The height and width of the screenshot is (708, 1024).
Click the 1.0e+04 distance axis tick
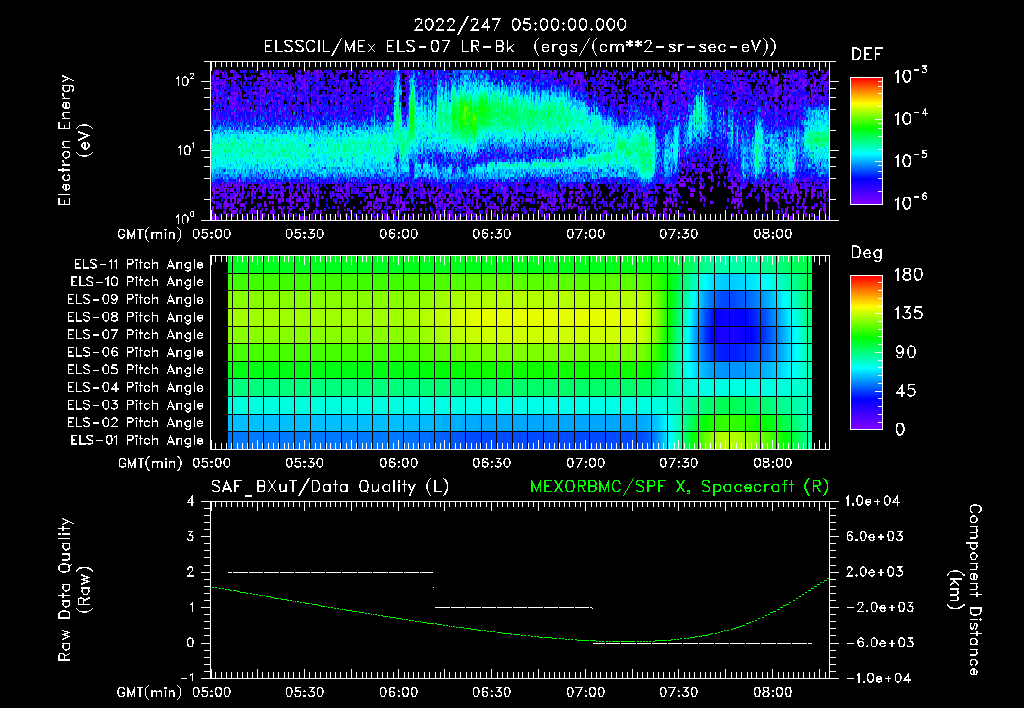pyautogui.click(x=872, y=501)
